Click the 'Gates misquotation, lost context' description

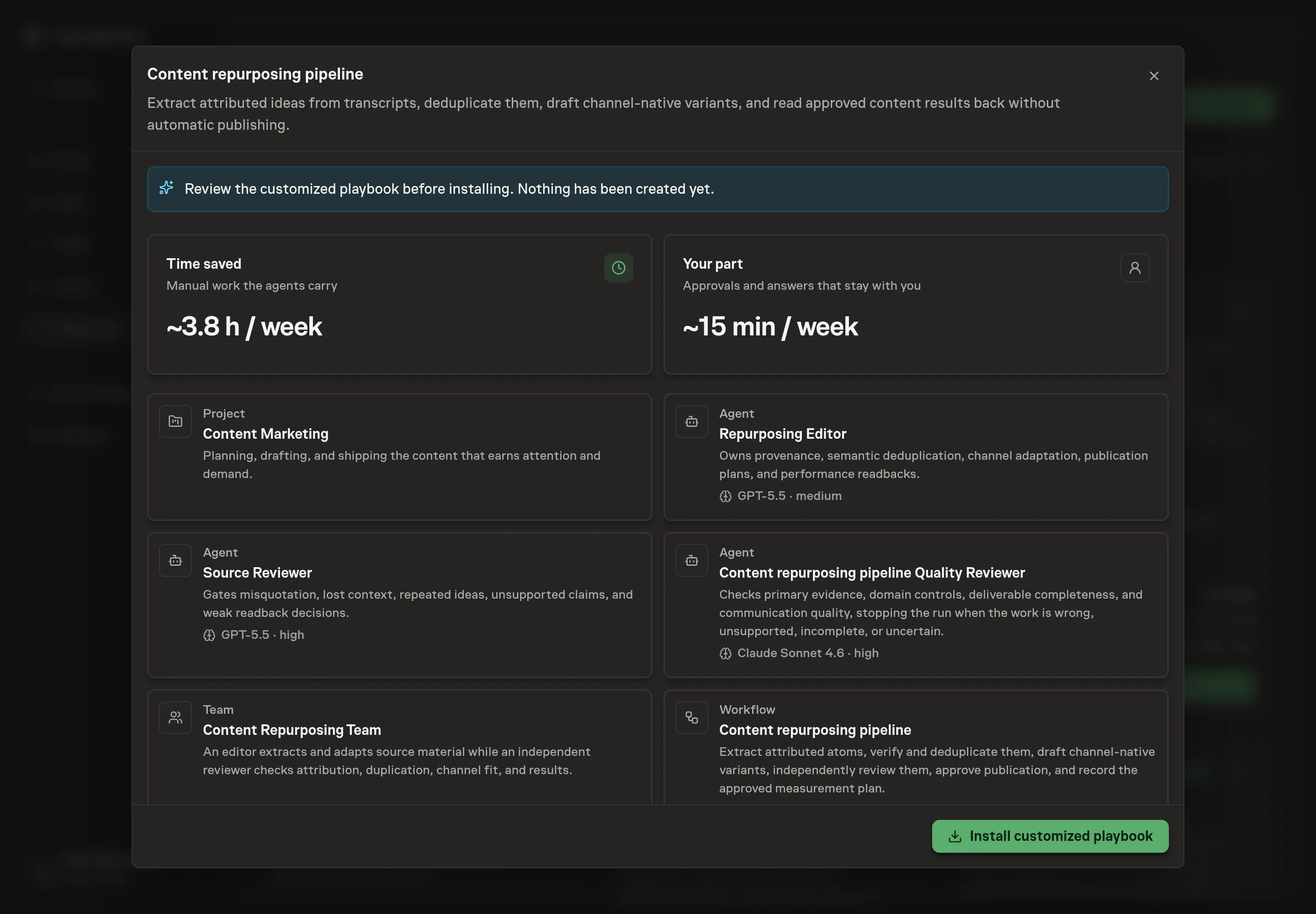[418, 603]
